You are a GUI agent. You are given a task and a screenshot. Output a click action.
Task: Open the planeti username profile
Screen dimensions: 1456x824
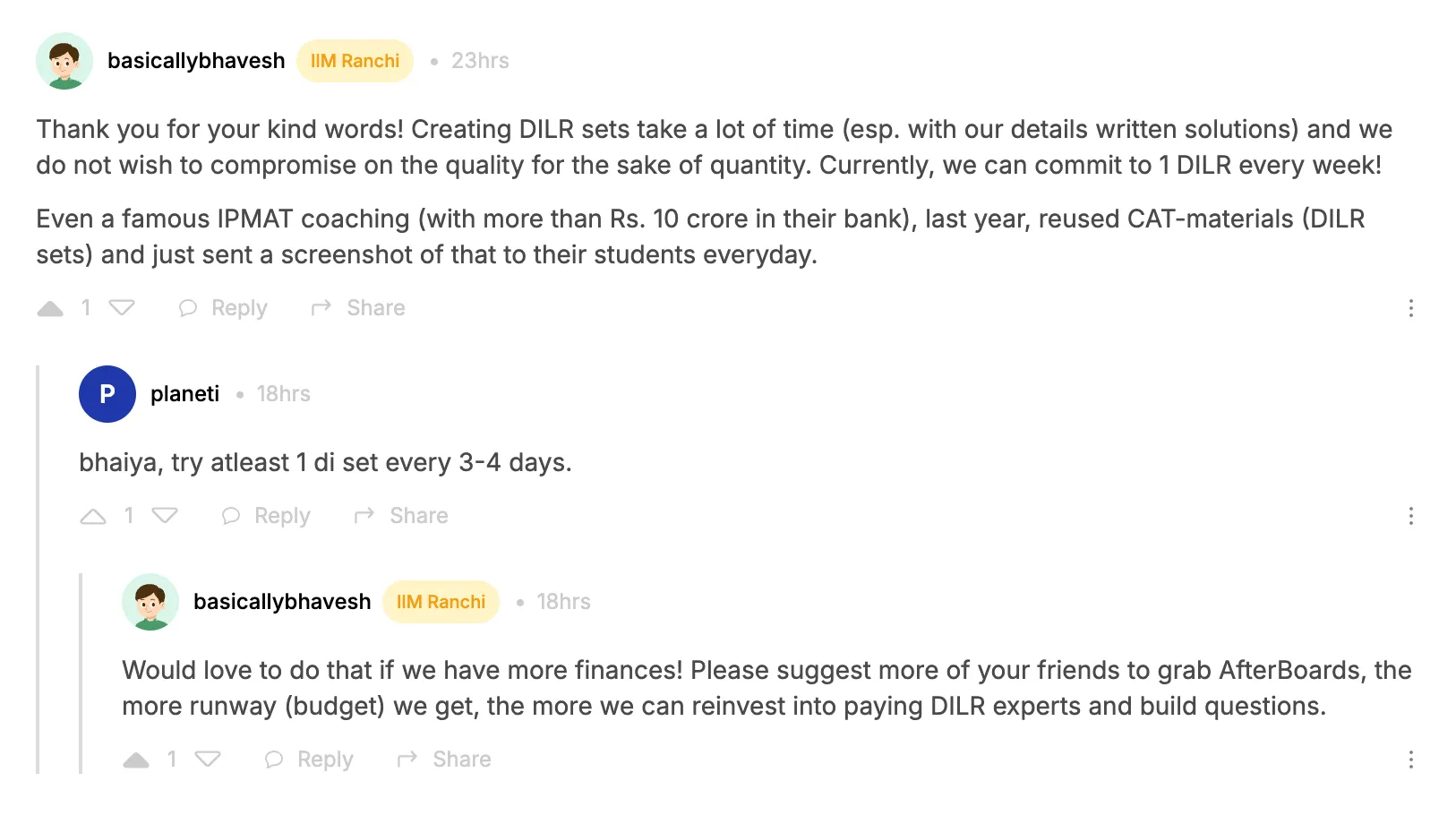pos(184,394)
